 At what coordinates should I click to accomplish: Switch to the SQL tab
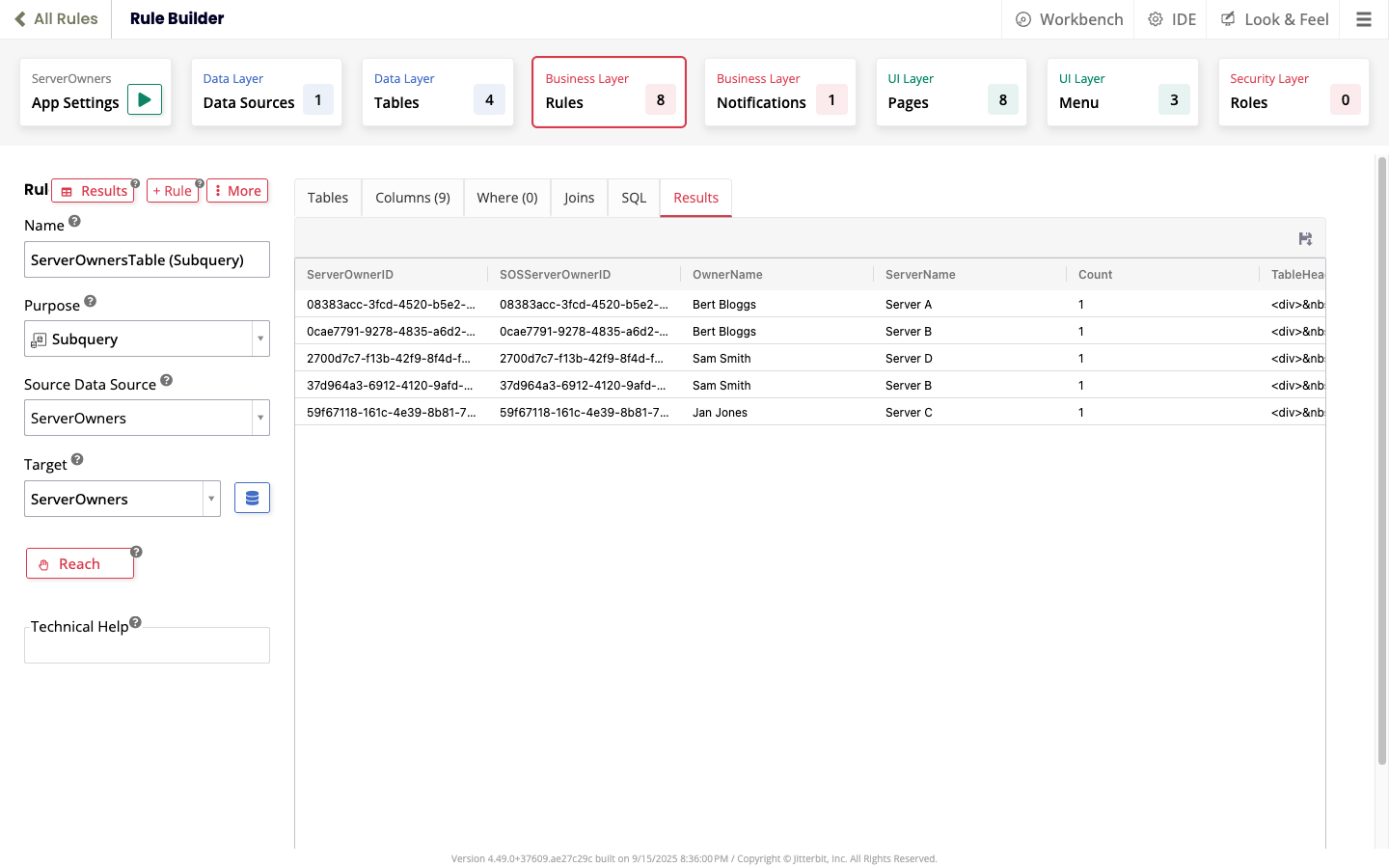click(634, 198)
